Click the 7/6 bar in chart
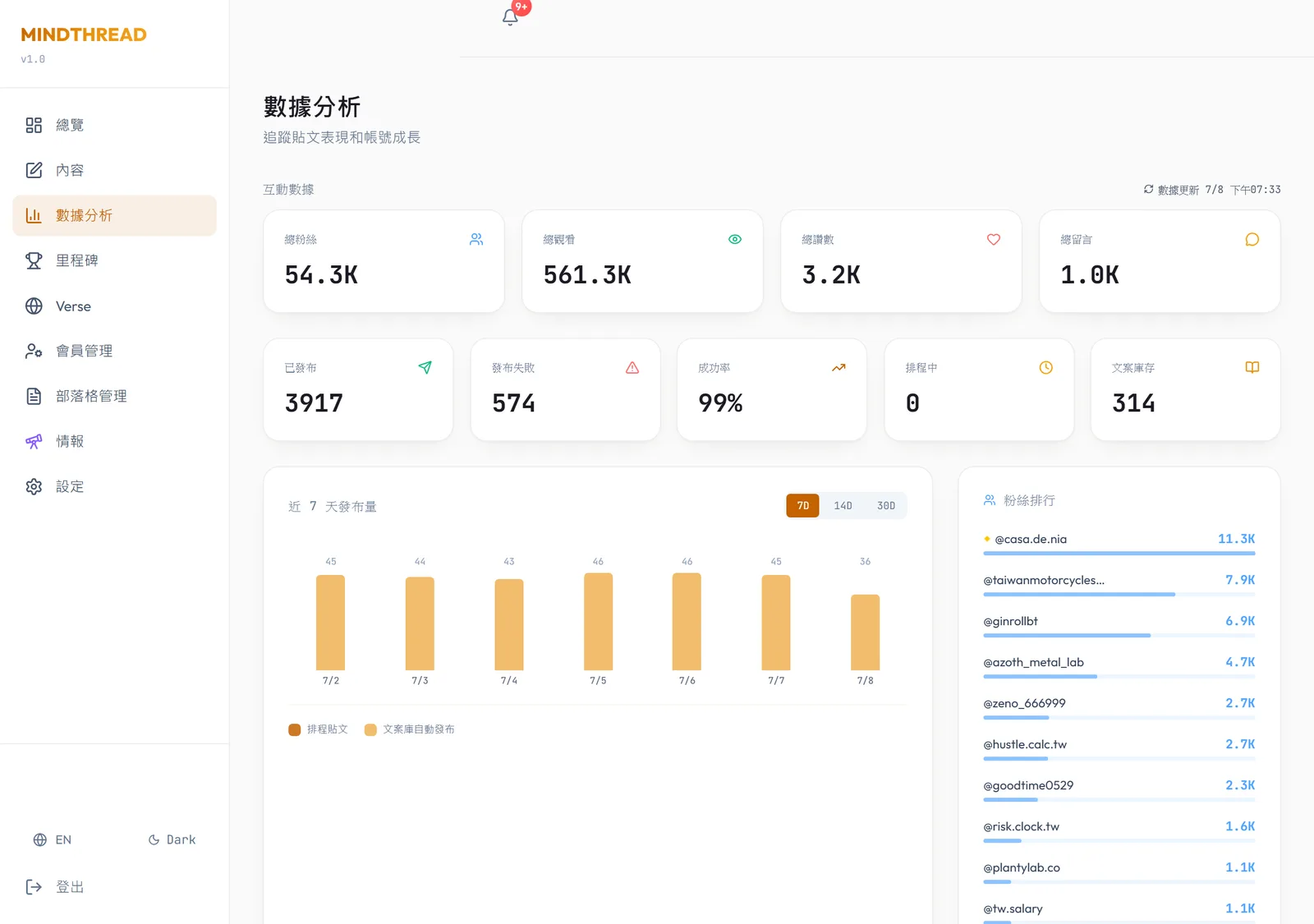 point(687,622)
